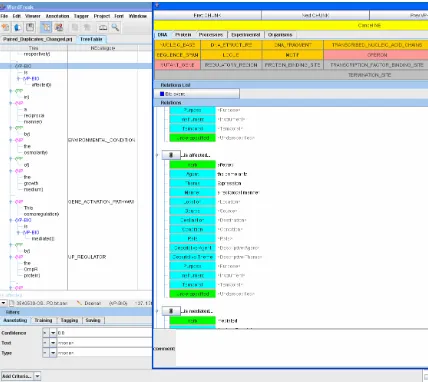Click the blue color swatch in Relations List
The width and height of the screenshot is (428, 382).
click(162, 94)
